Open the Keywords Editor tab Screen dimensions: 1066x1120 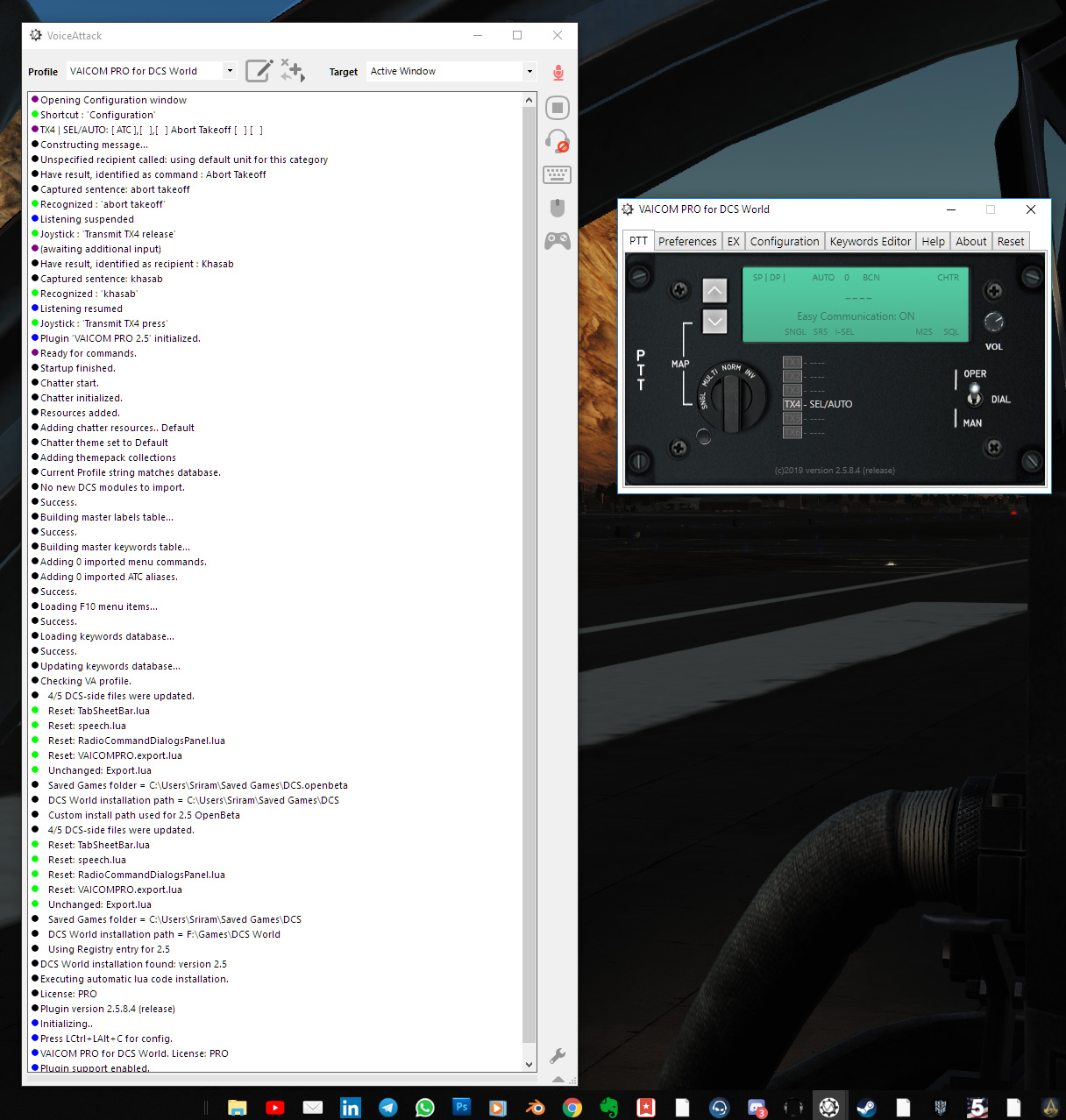871,241
